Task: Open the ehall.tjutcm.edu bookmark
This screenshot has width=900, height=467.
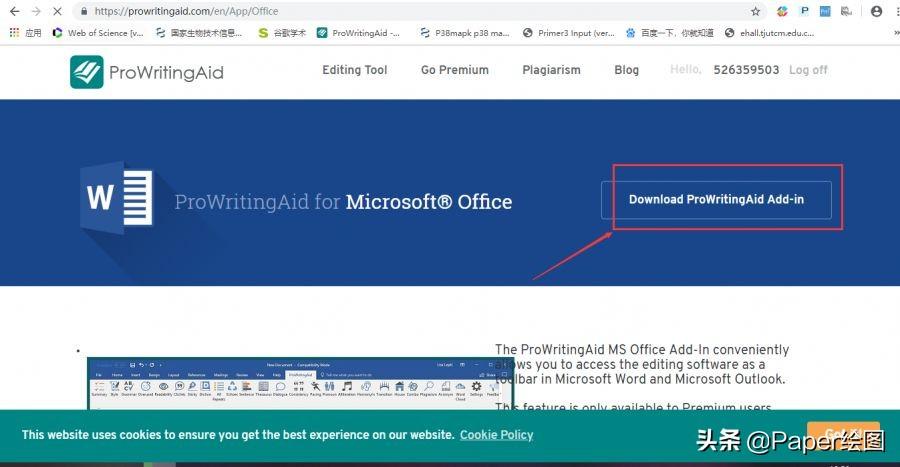Action: (770, 33)
